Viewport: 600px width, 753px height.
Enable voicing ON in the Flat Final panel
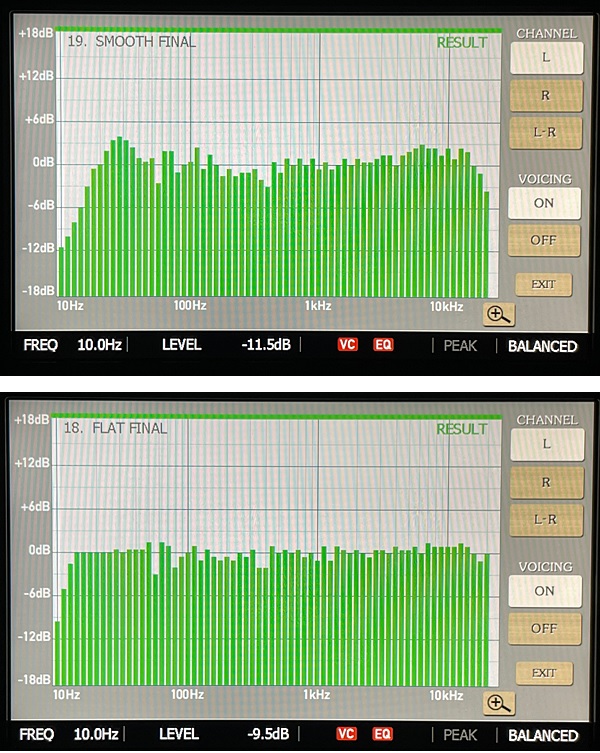[x=543, y=591]
